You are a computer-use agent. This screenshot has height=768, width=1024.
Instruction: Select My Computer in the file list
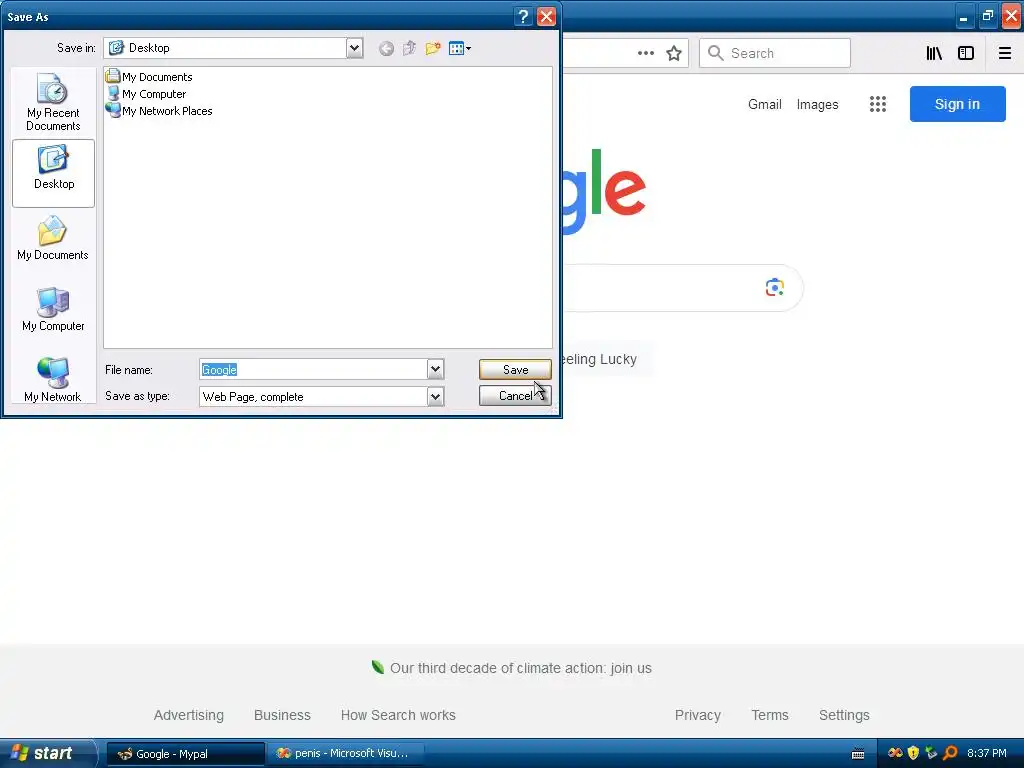146,94
